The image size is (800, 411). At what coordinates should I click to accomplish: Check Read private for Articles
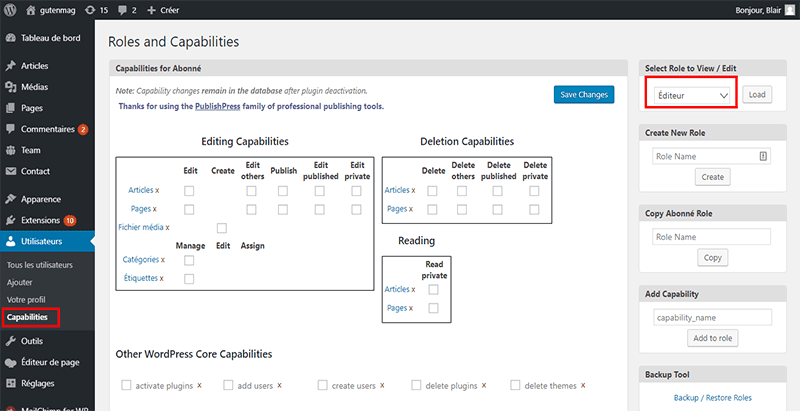point(433,290)
